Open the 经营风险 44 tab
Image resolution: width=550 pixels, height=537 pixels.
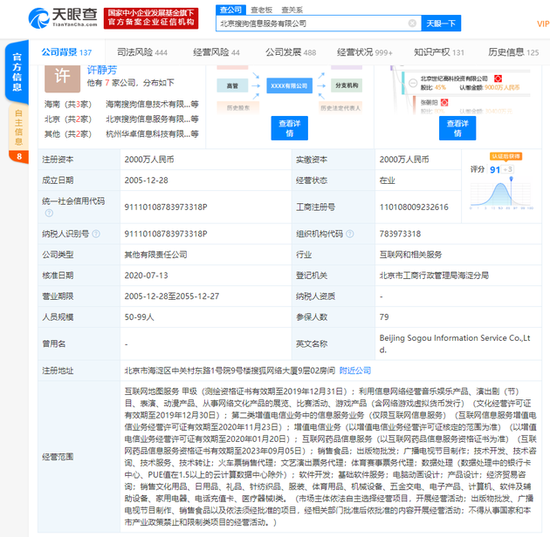coord(216,52)
